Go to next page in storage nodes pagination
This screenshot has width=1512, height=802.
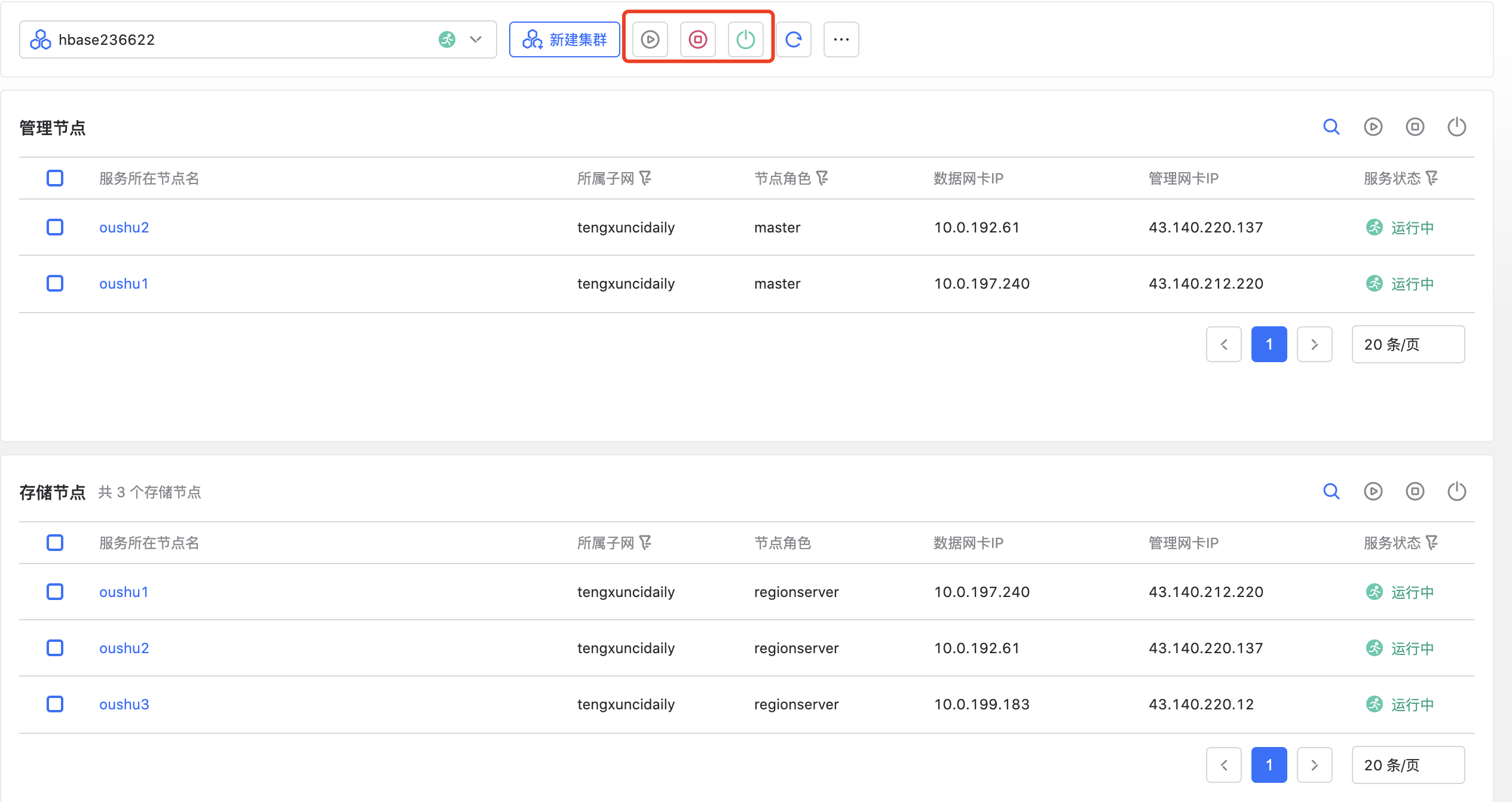[1315, 765]
